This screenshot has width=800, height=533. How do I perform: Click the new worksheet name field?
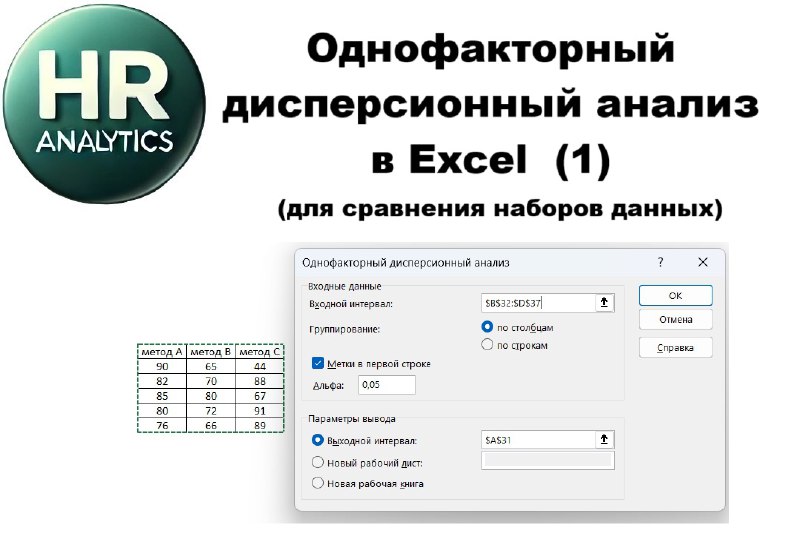tap(547, 461)
